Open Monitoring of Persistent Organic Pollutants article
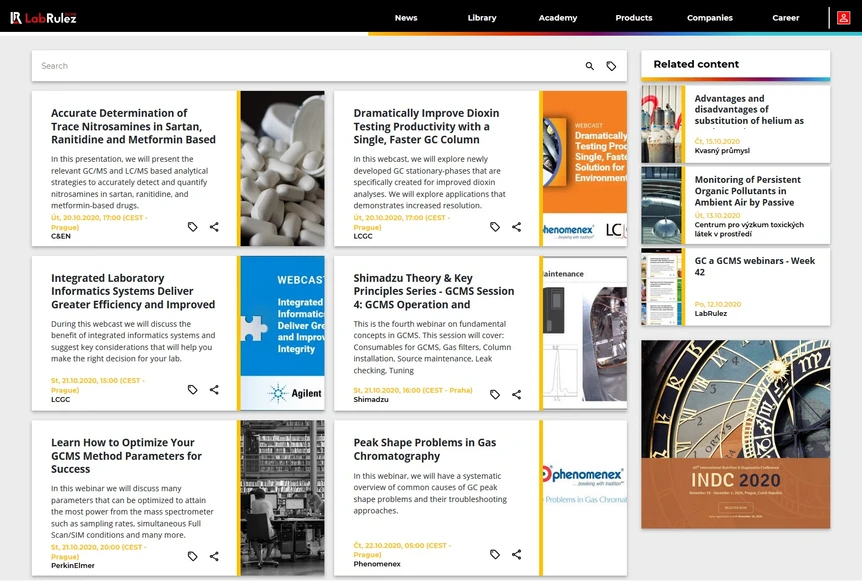The image size is (862, 581). coord(747,191)
